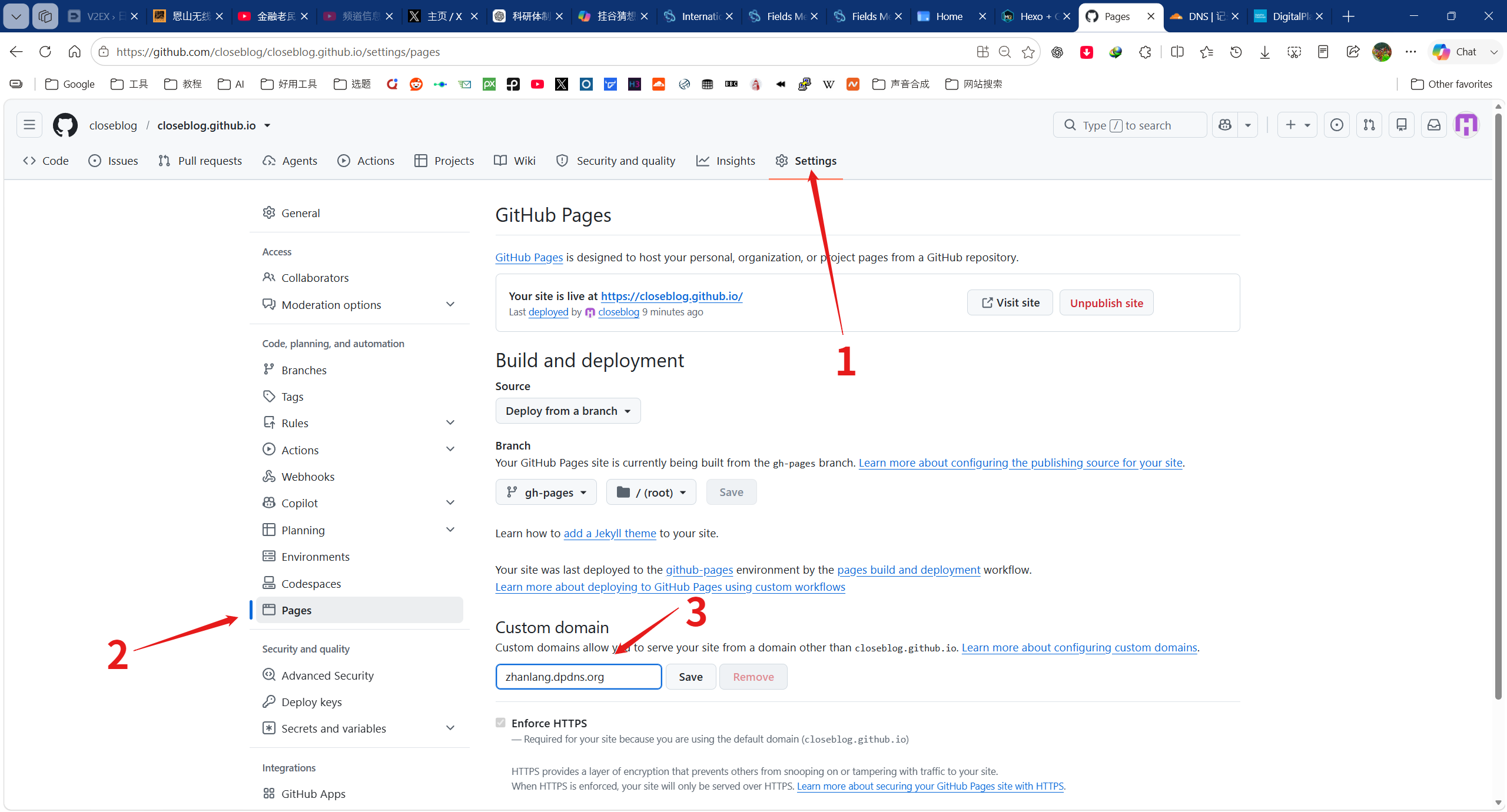
Task: Open pages build and deployment workflow link
Action: point(908,570)
